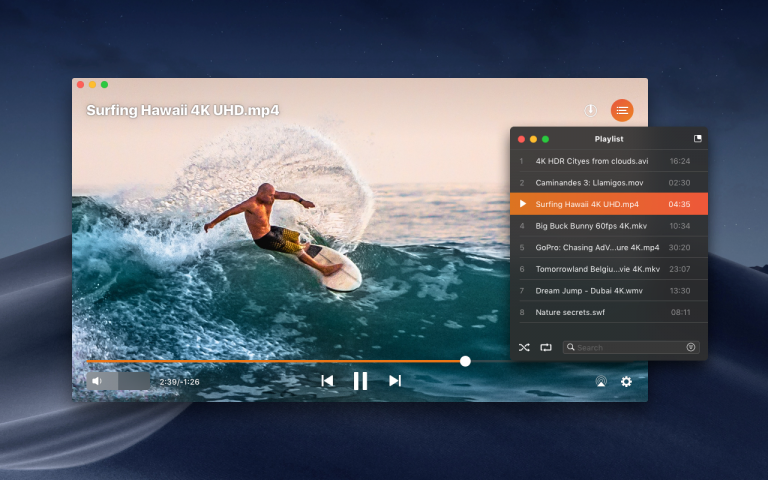This screenshot has width=768, height=480.
Task: Click the 2:39/-1:26 time display
Action: coord(179,382)
